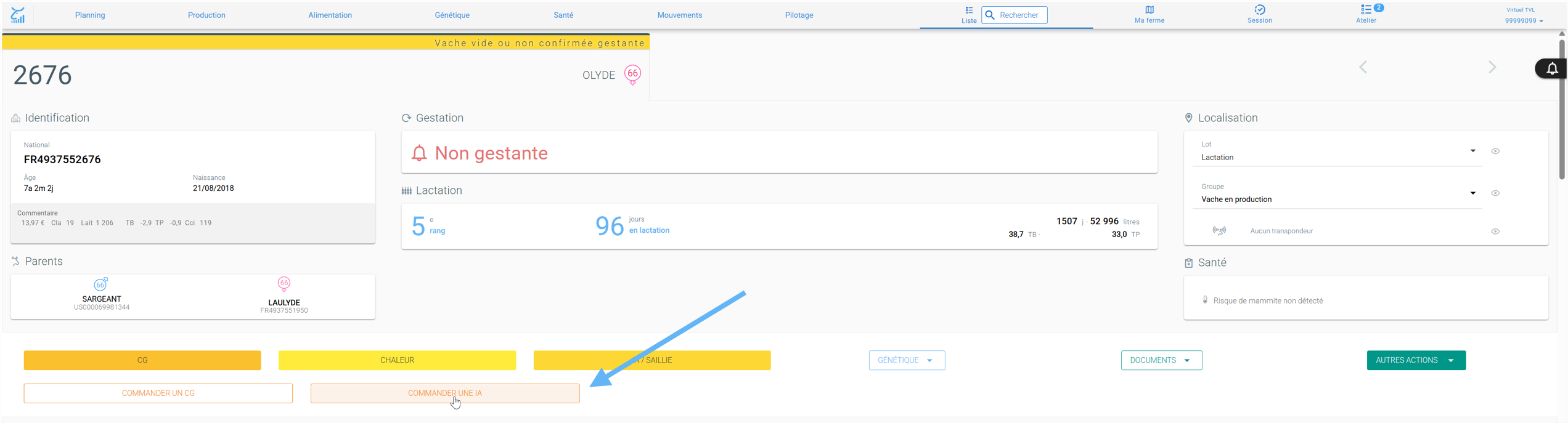Open the Santé top menu

pyautogui.click(x=563, y=15)
